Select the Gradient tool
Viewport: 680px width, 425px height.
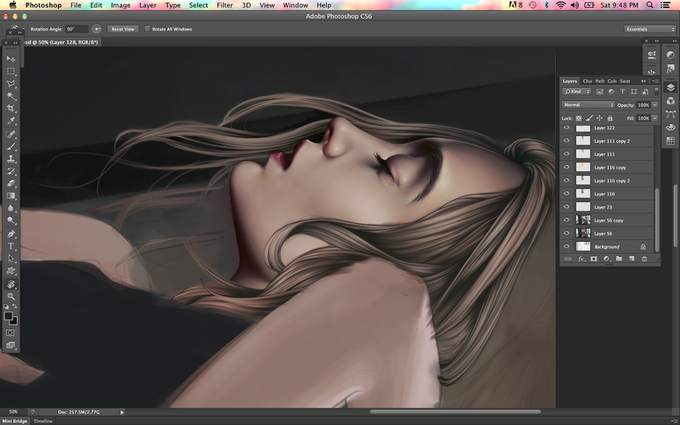tap(11, 196)
